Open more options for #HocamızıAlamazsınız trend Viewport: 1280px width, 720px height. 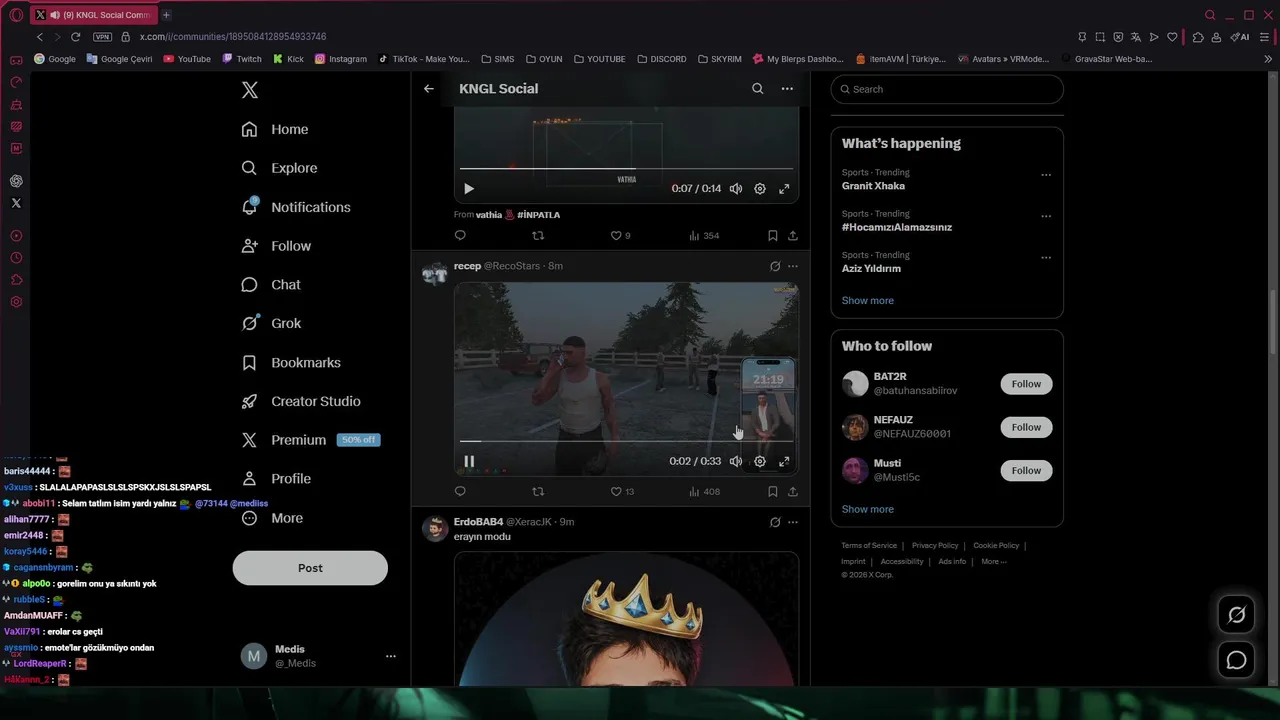1046,216
